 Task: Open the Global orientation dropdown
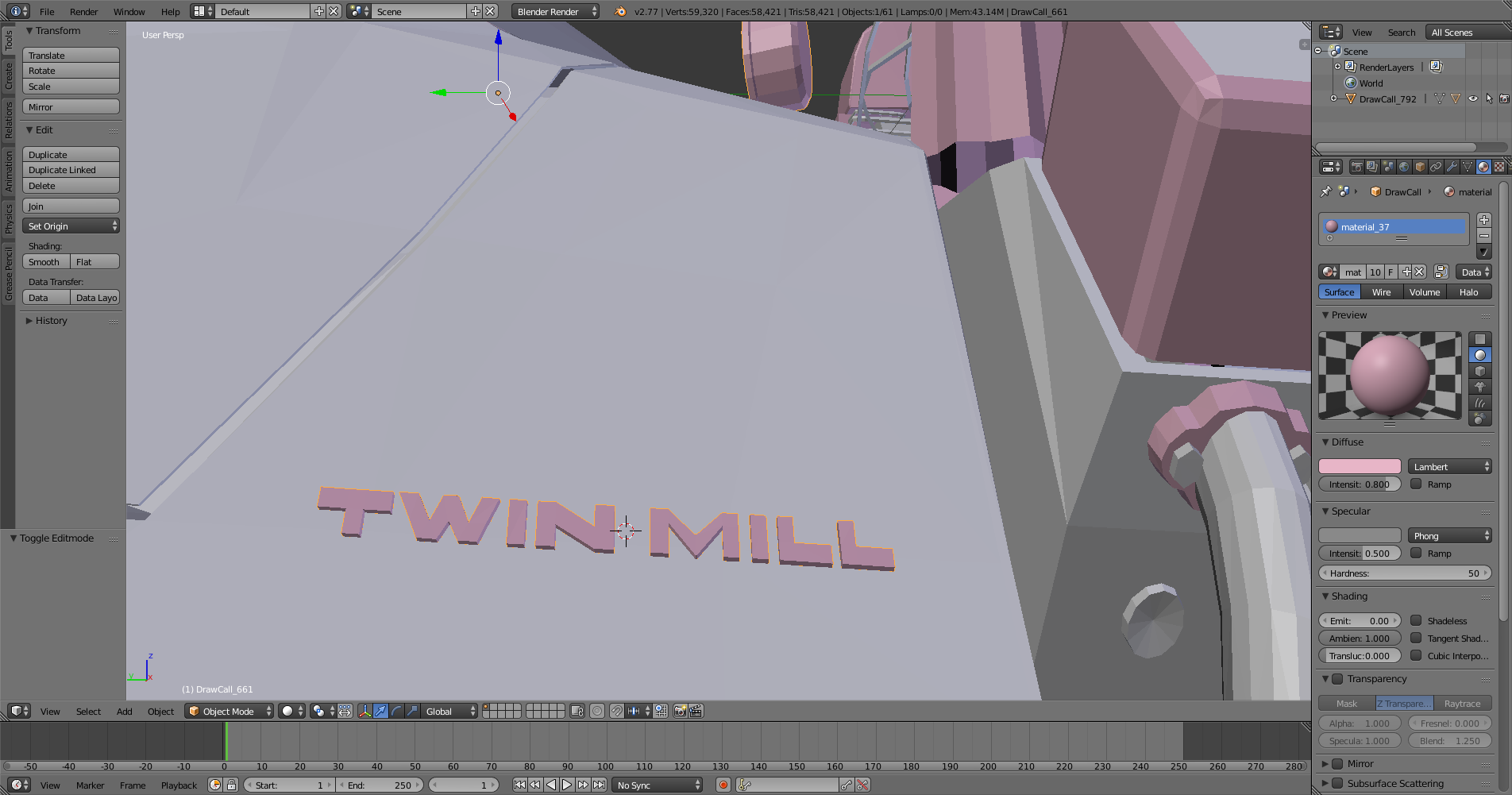tap(449, 711)
